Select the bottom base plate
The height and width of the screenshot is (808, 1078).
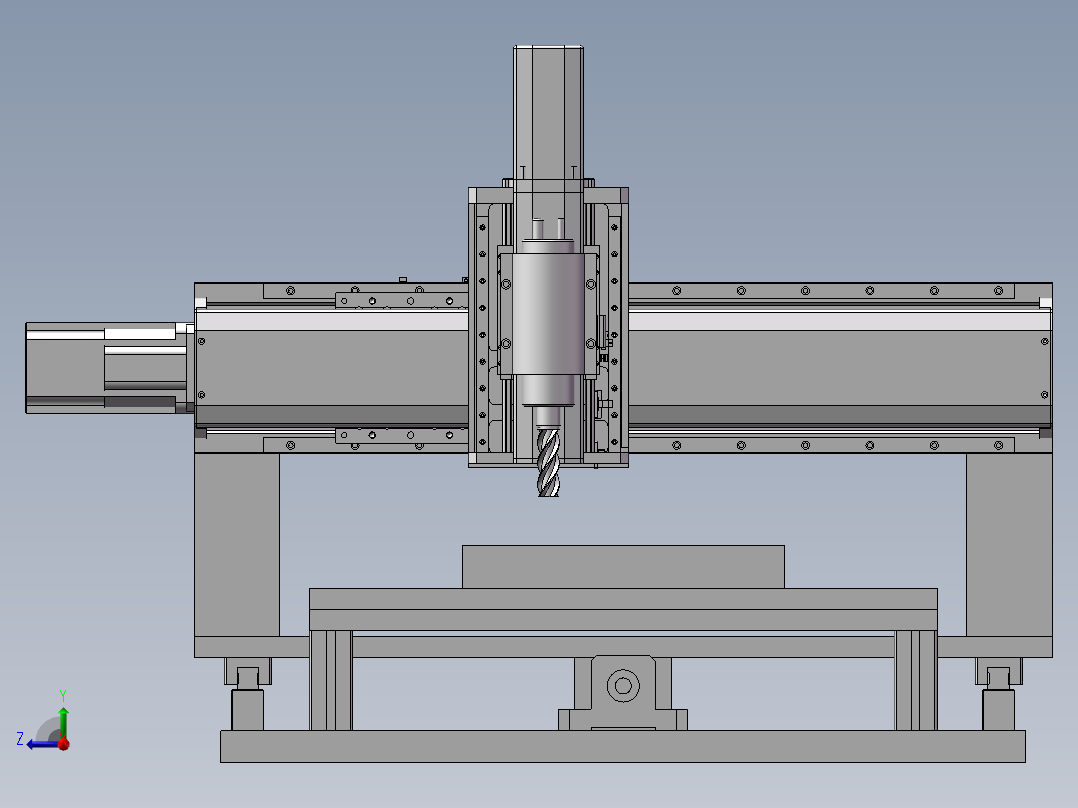click(623, 746)
